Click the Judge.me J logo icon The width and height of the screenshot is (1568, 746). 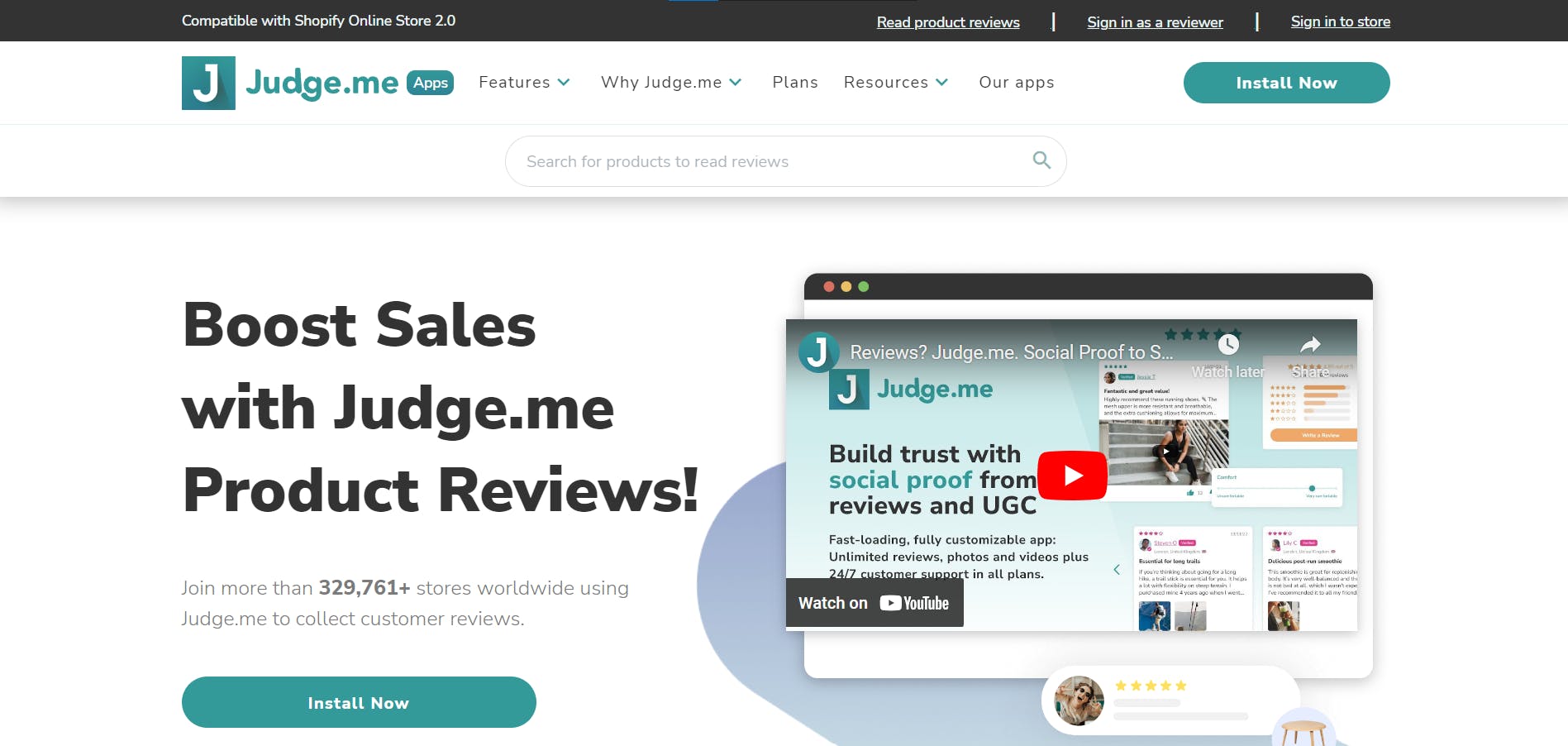pyautogui.click(x=208, y=83)
